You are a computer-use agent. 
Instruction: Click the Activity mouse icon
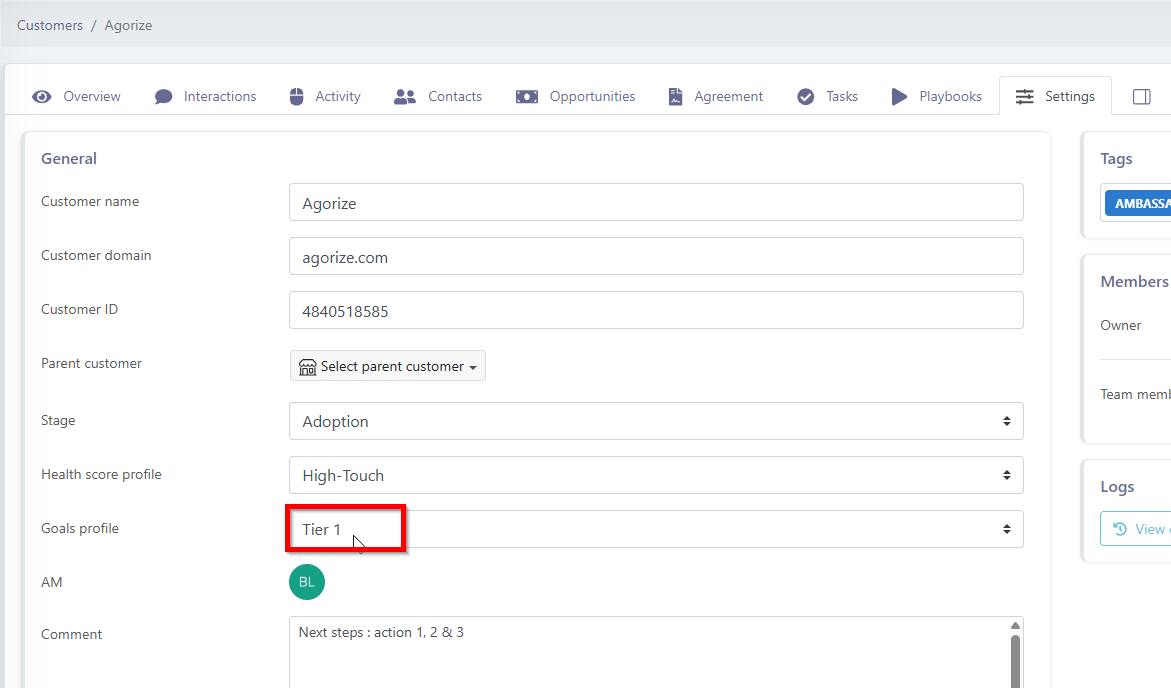[296, 97]
